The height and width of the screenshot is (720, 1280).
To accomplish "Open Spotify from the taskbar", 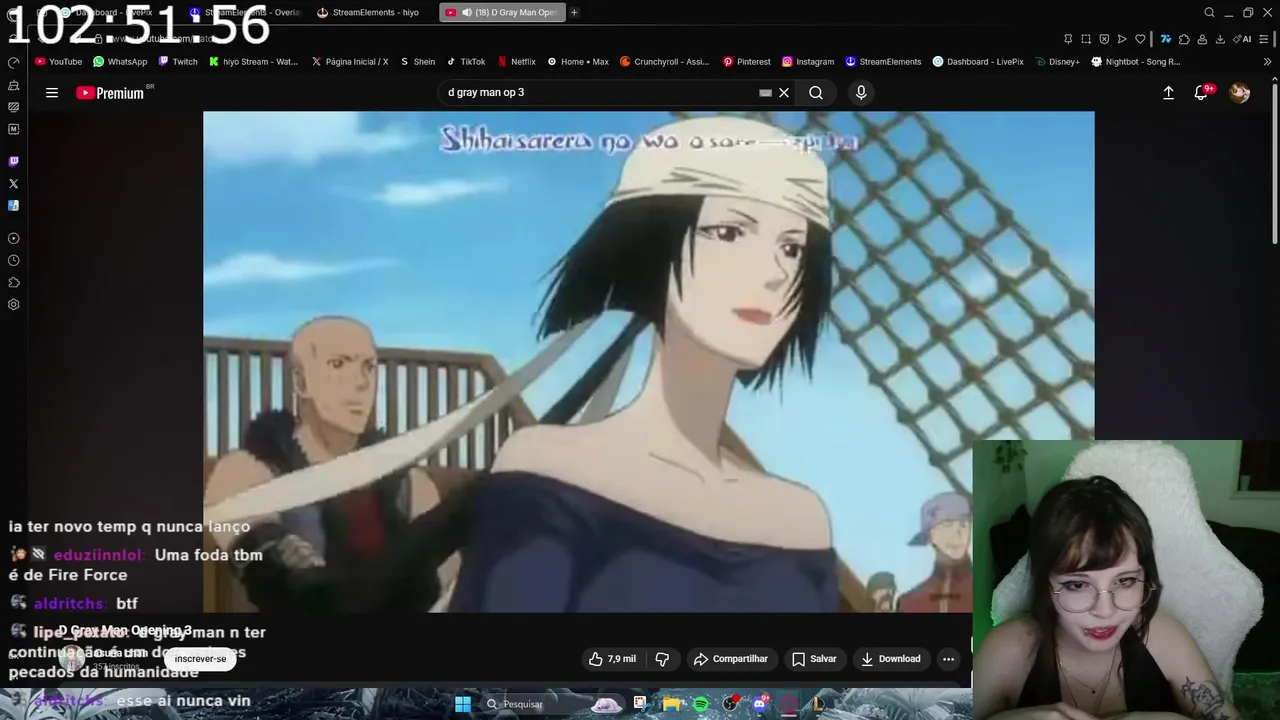I will click(x=701, y=704).
